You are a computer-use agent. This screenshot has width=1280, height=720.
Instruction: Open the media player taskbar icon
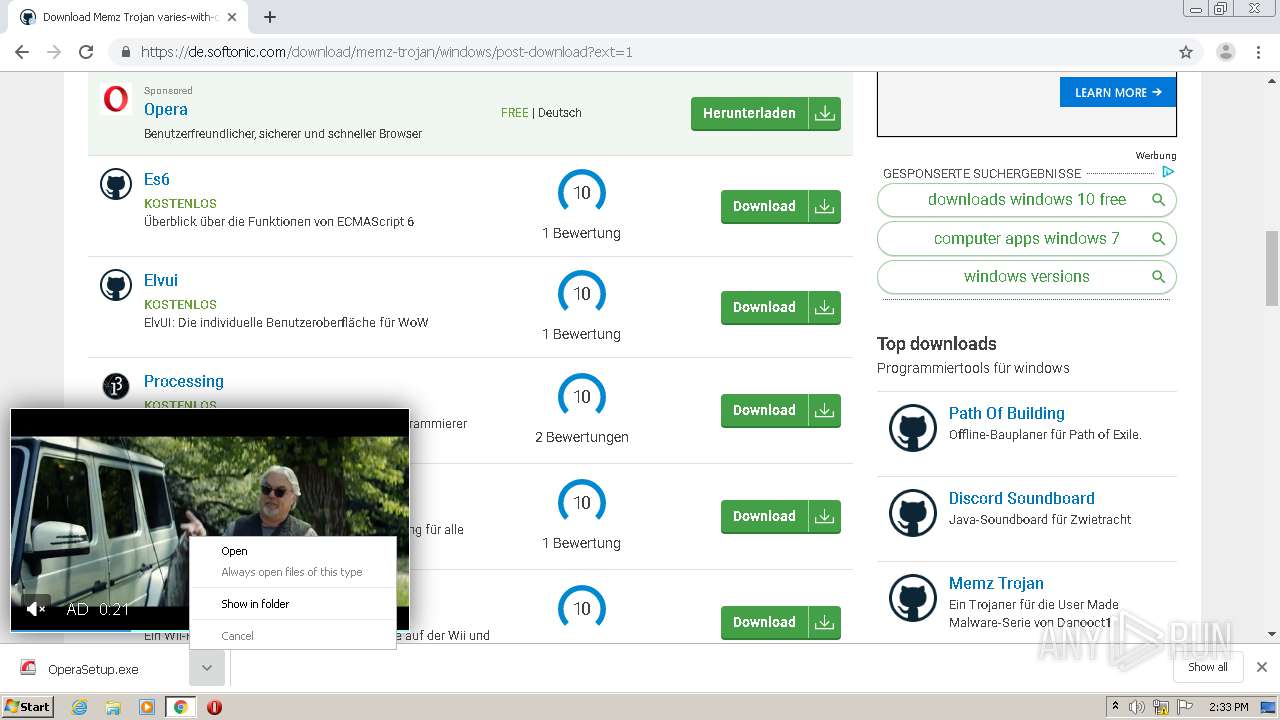pyautogui.click(x=147, y=707)
